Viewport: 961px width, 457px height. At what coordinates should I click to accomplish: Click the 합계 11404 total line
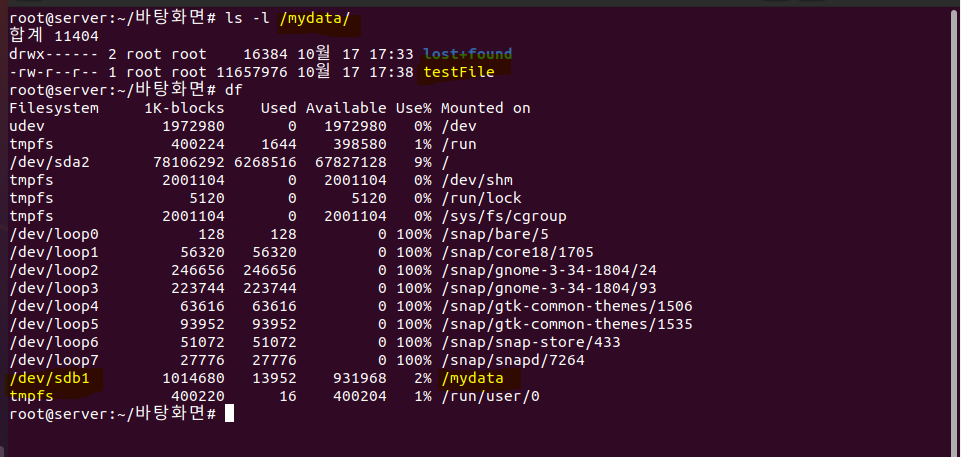point(54,36)
